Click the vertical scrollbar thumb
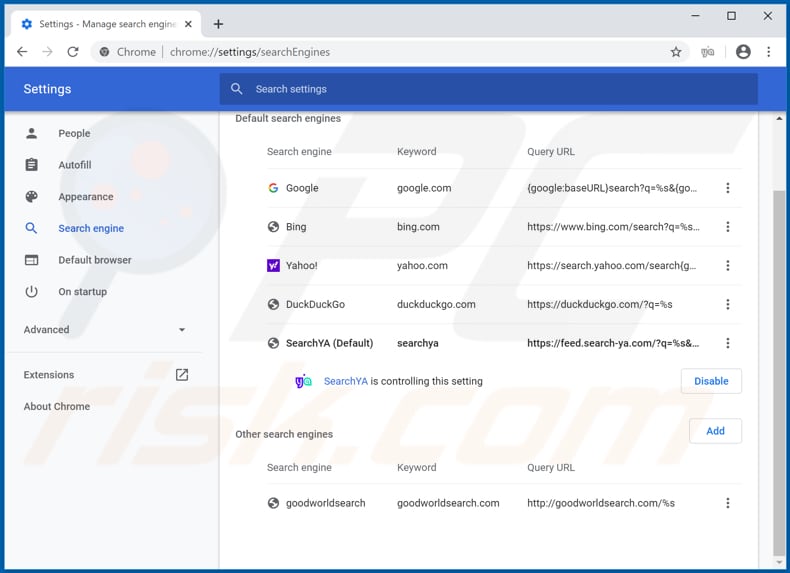The height and width of the screenshot is (573, 790). point(779,372)
